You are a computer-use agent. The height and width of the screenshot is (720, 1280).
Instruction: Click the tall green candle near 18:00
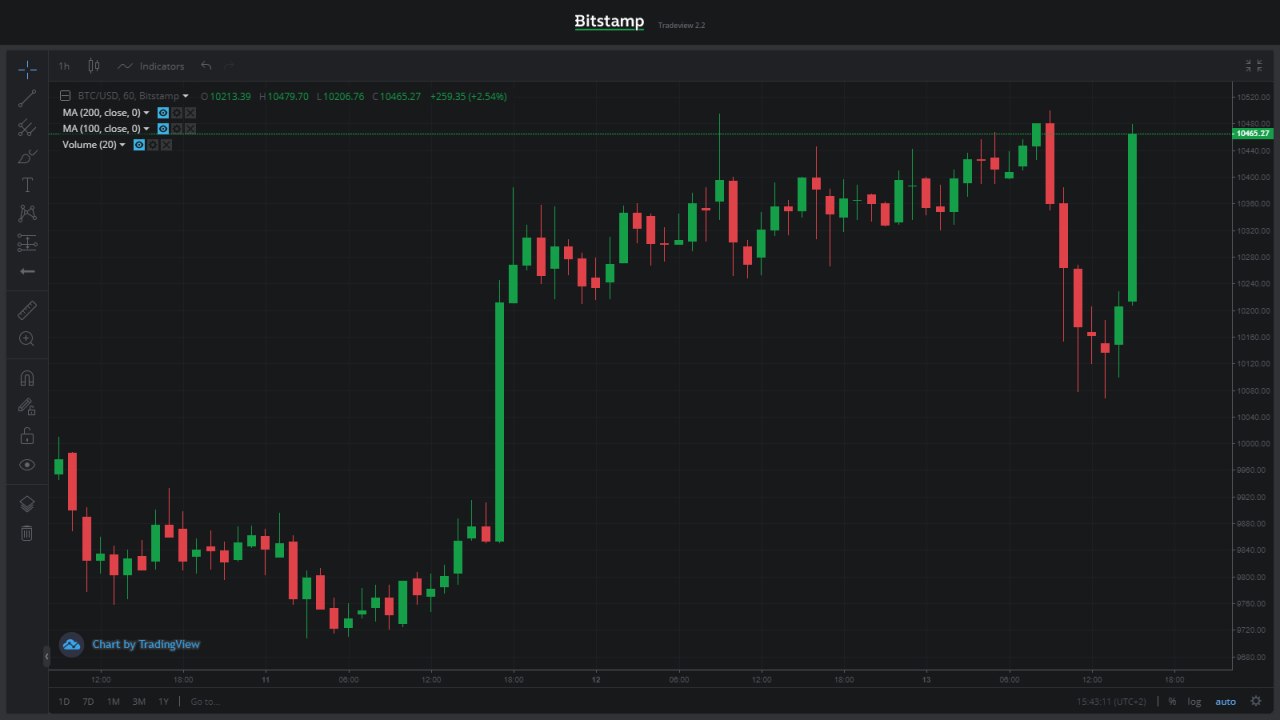[499, 422]
